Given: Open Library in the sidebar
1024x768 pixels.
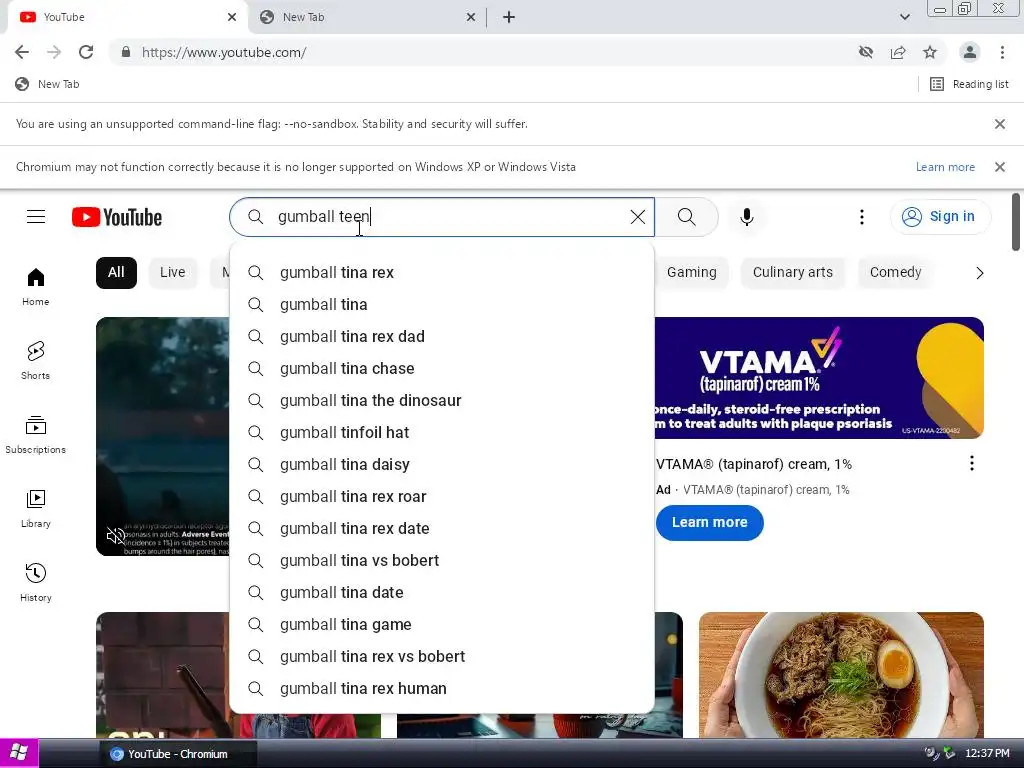Looking at the screenshot, I should pyautogui.click(x=35, y=508).
